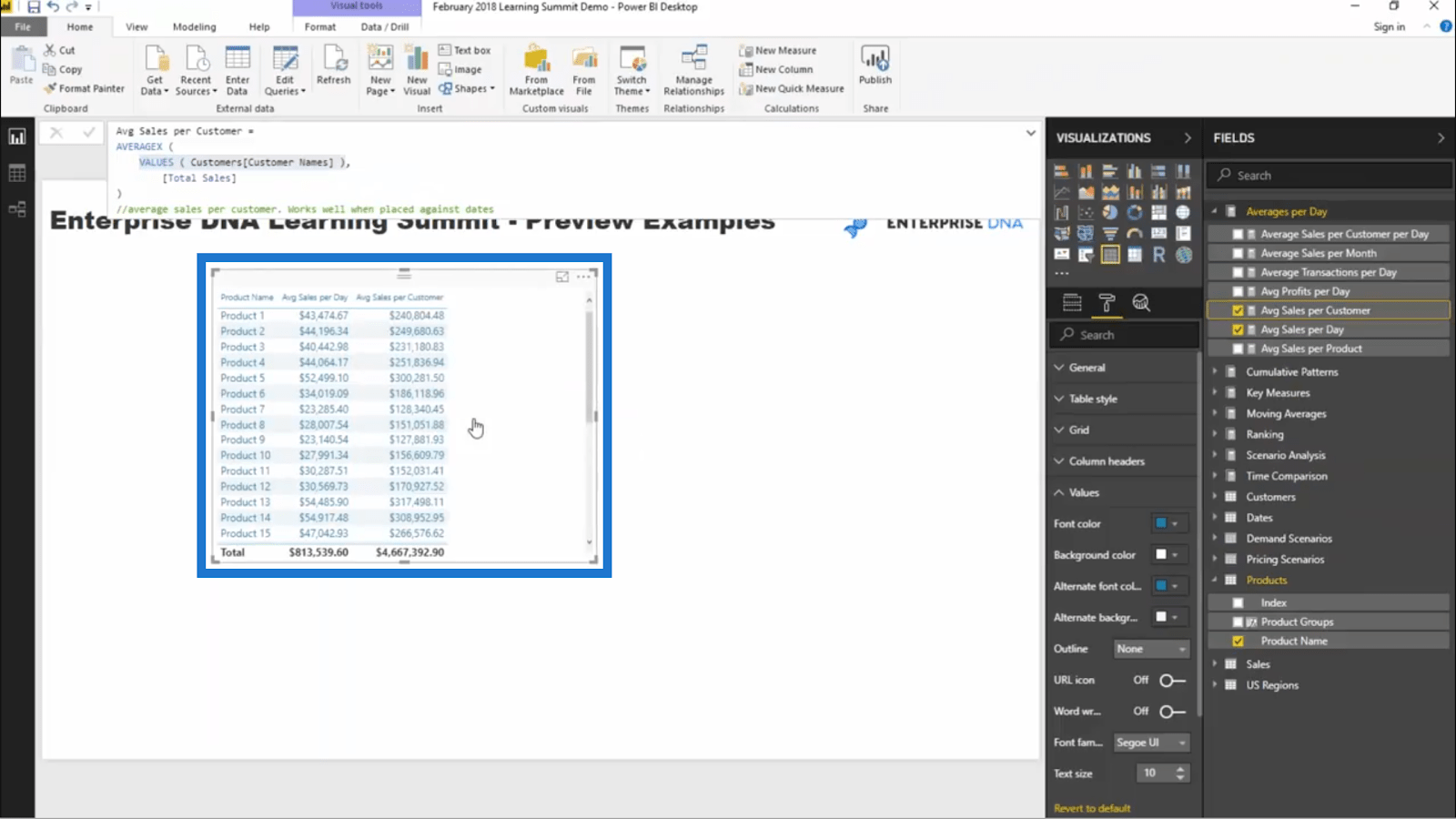Switch to the Data / Drill tab
Screen dimensions: 1456x819
tap(385, 26)
